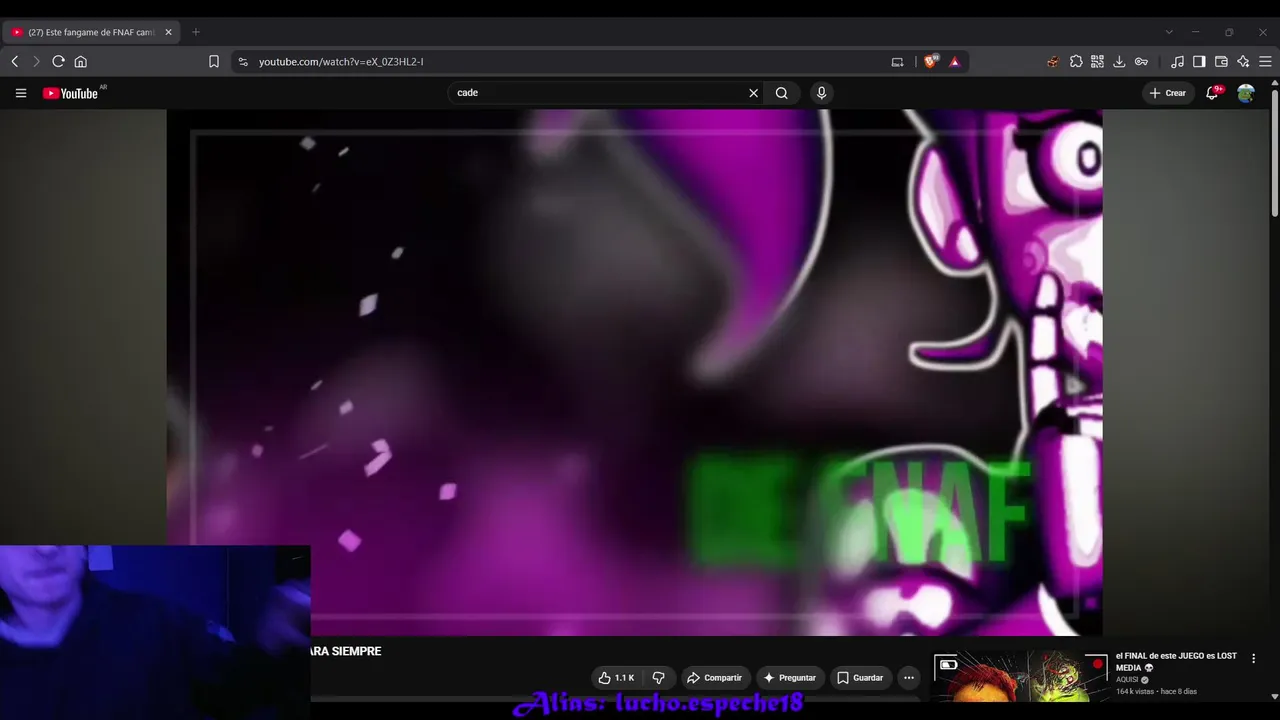
Task: View site settings icon in address bar
Action: (243, 62)
